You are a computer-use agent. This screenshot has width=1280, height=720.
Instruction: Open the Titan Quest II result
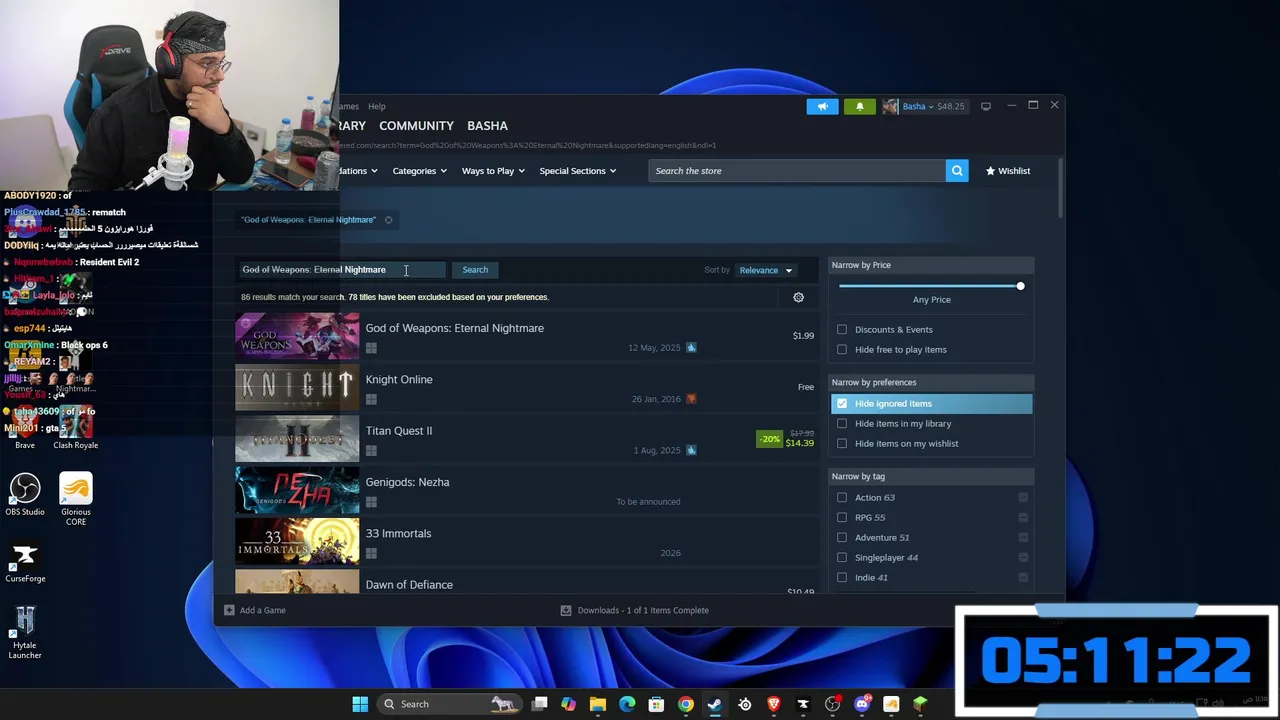526,439
